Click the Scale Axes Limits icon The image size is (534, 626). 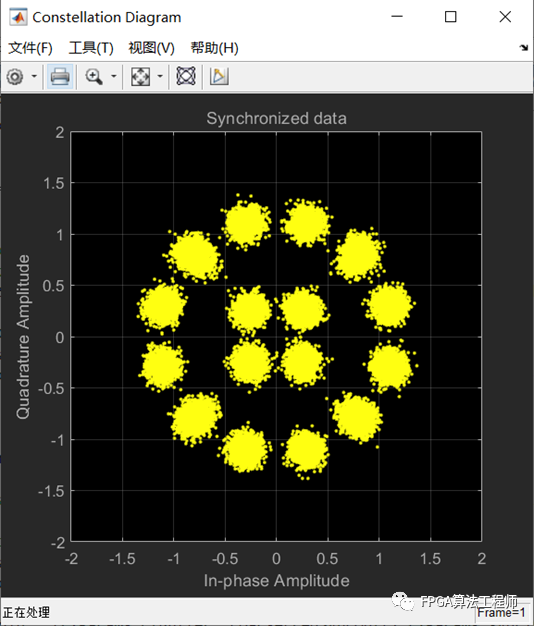(140, 76)
